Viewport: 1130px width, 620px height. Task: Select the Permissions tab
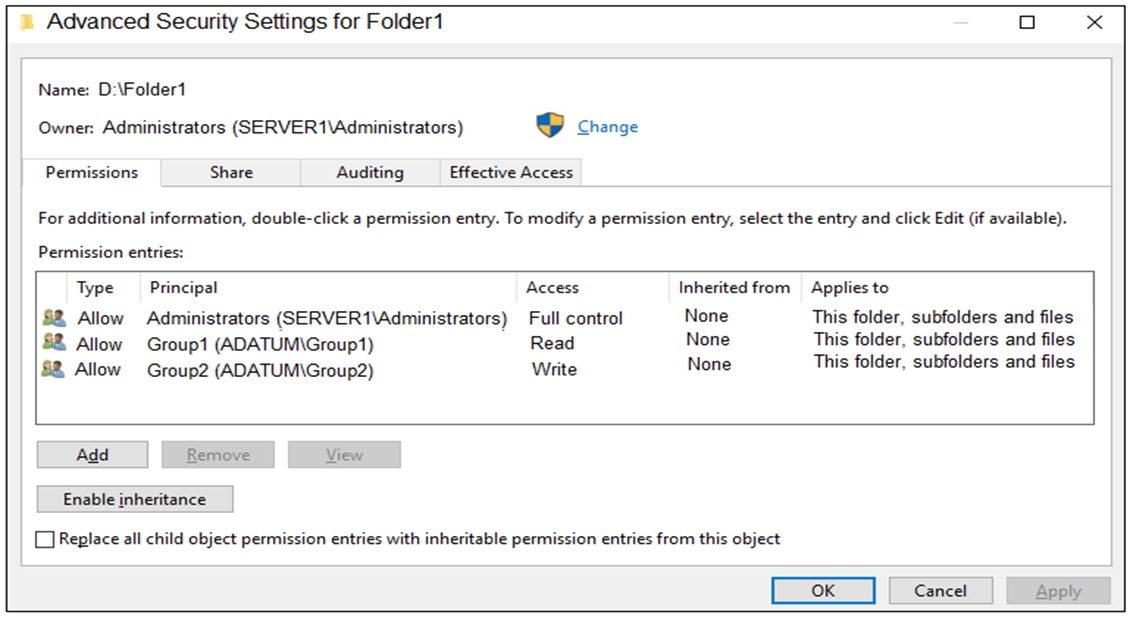(92, 172)
